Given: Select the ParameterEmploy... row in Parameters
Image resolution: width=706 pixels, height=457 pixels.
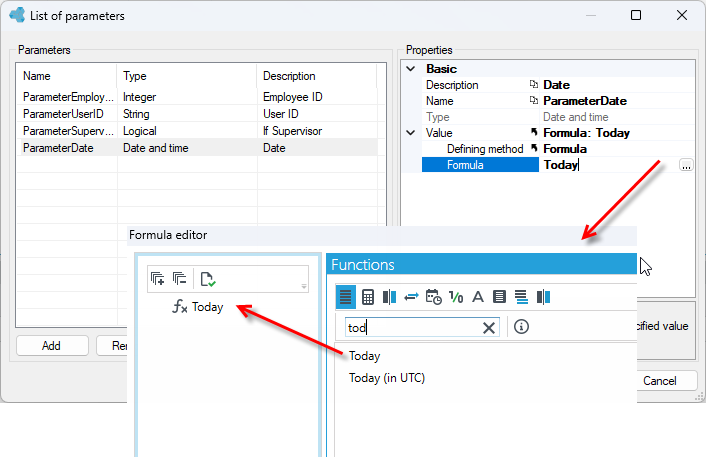Looking at the screenshot, I should pos(197,97).
